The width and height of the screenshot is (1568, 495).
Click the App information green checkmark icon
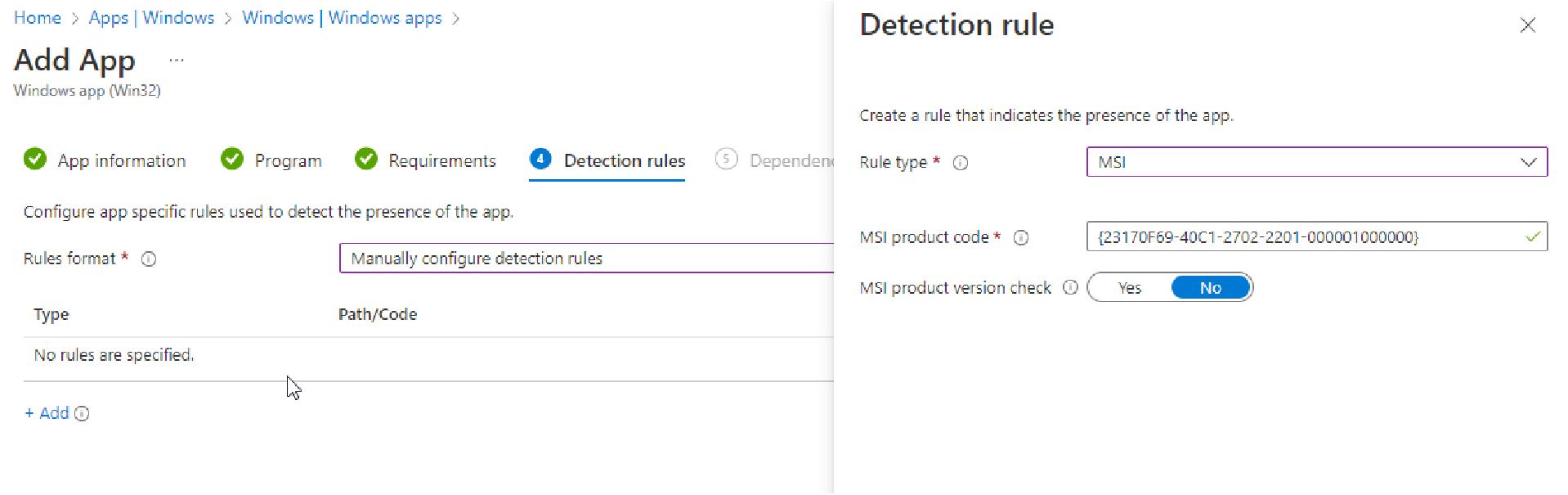35,160
